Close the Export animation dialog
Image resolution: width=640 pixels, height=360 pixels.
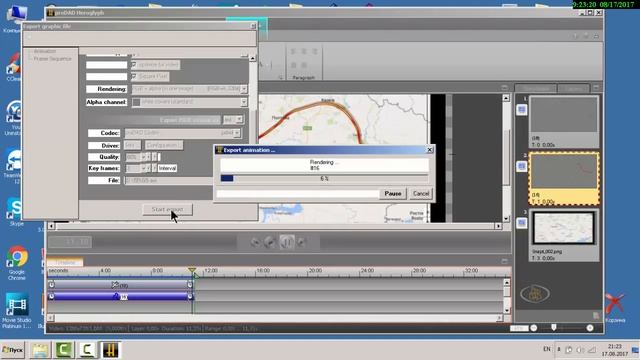tap(429, 150)
